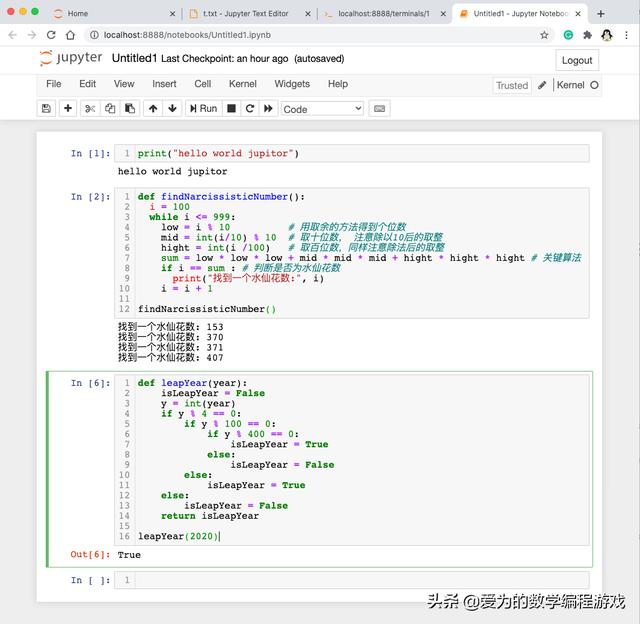Open the File menu
Screen dimensions: 640x624
53,84
